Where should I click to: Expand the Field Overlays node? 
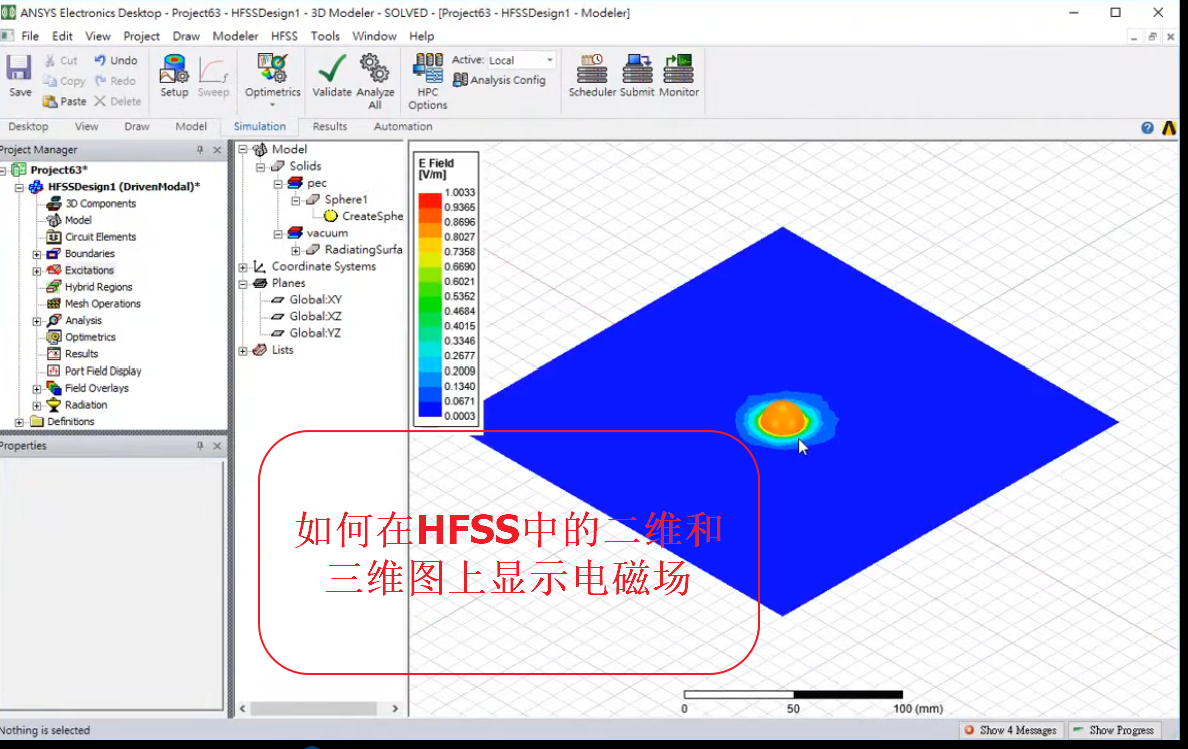tap(36, 389)
